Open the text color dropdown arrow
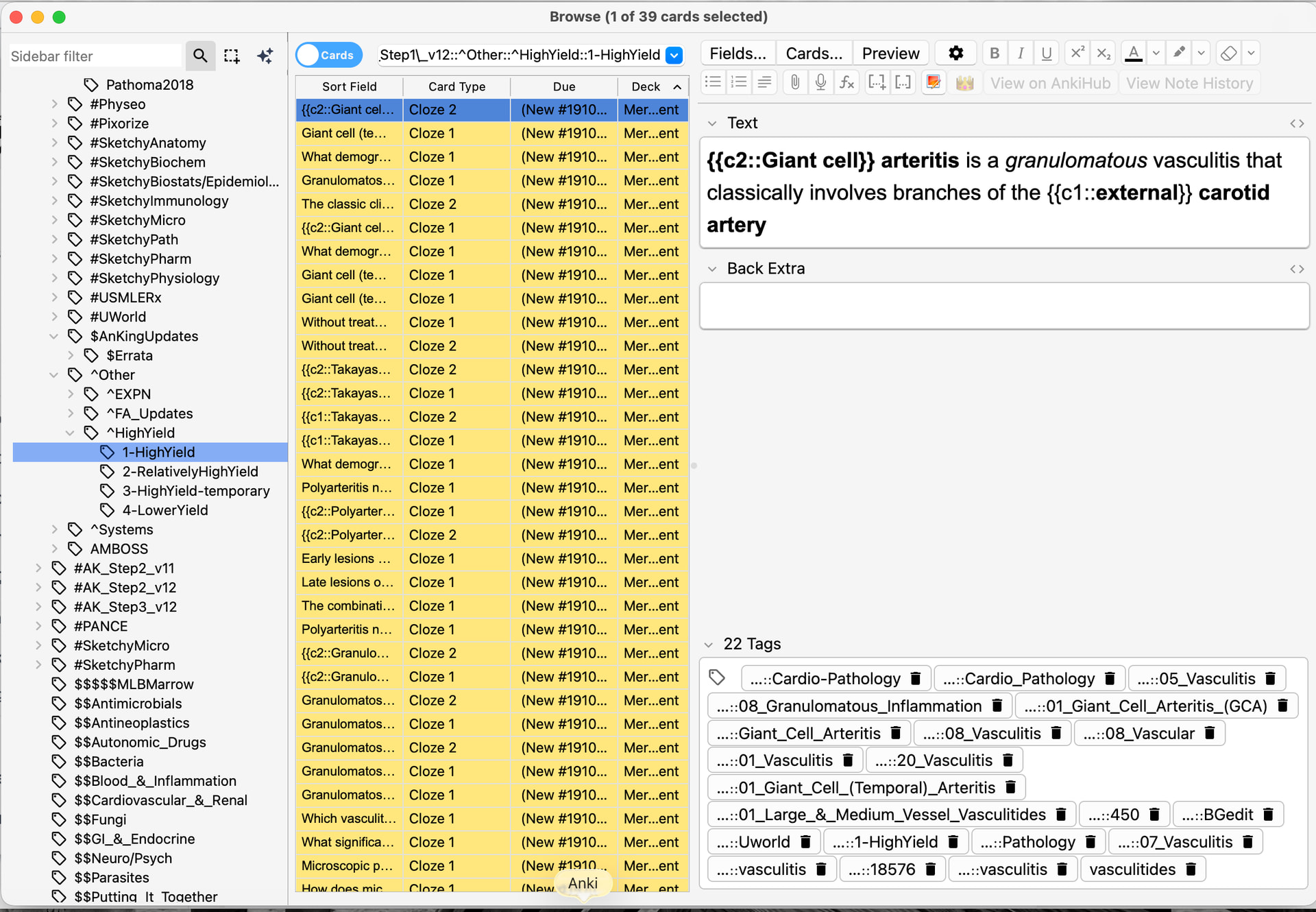 pos(1156,53)
